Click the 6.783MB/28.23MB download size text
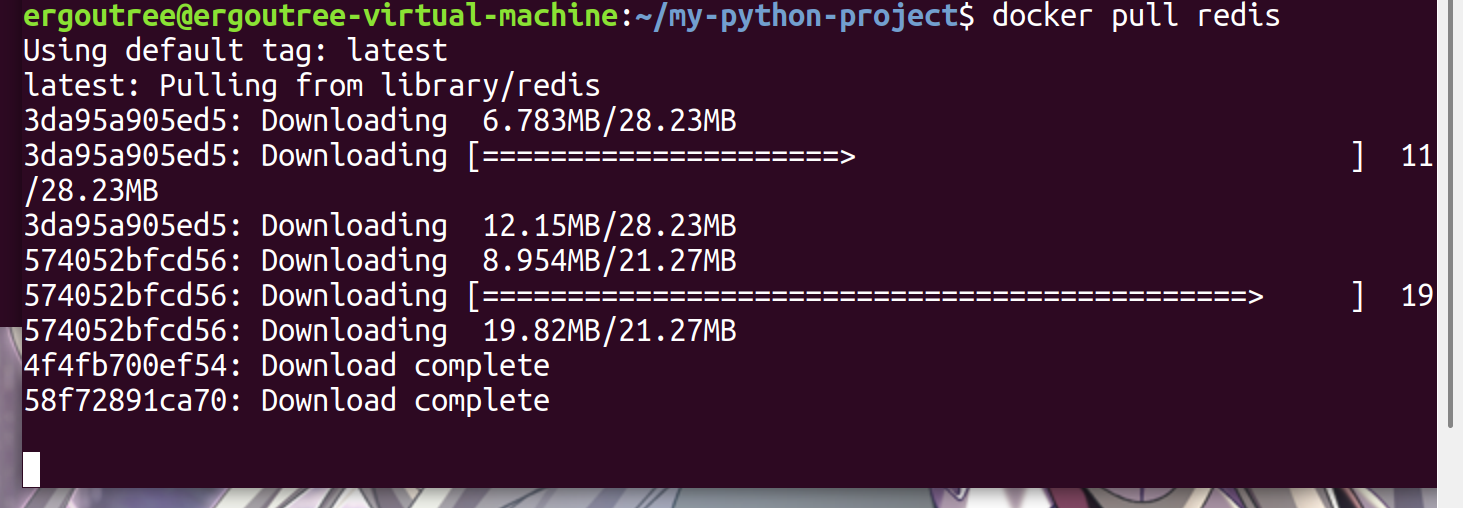The height and width of the screenshot is (508, 1463). tap(609, 121)
